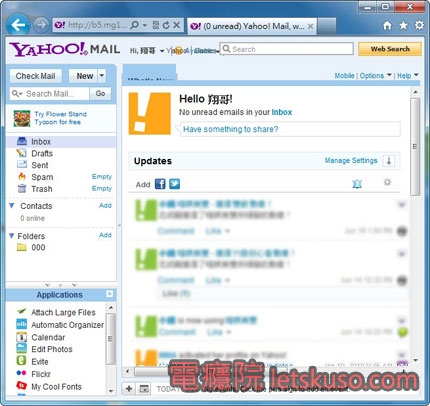Open the Flickr application
Image resolution: width=430 pixels, height=406 pixels.
[41, 374]
